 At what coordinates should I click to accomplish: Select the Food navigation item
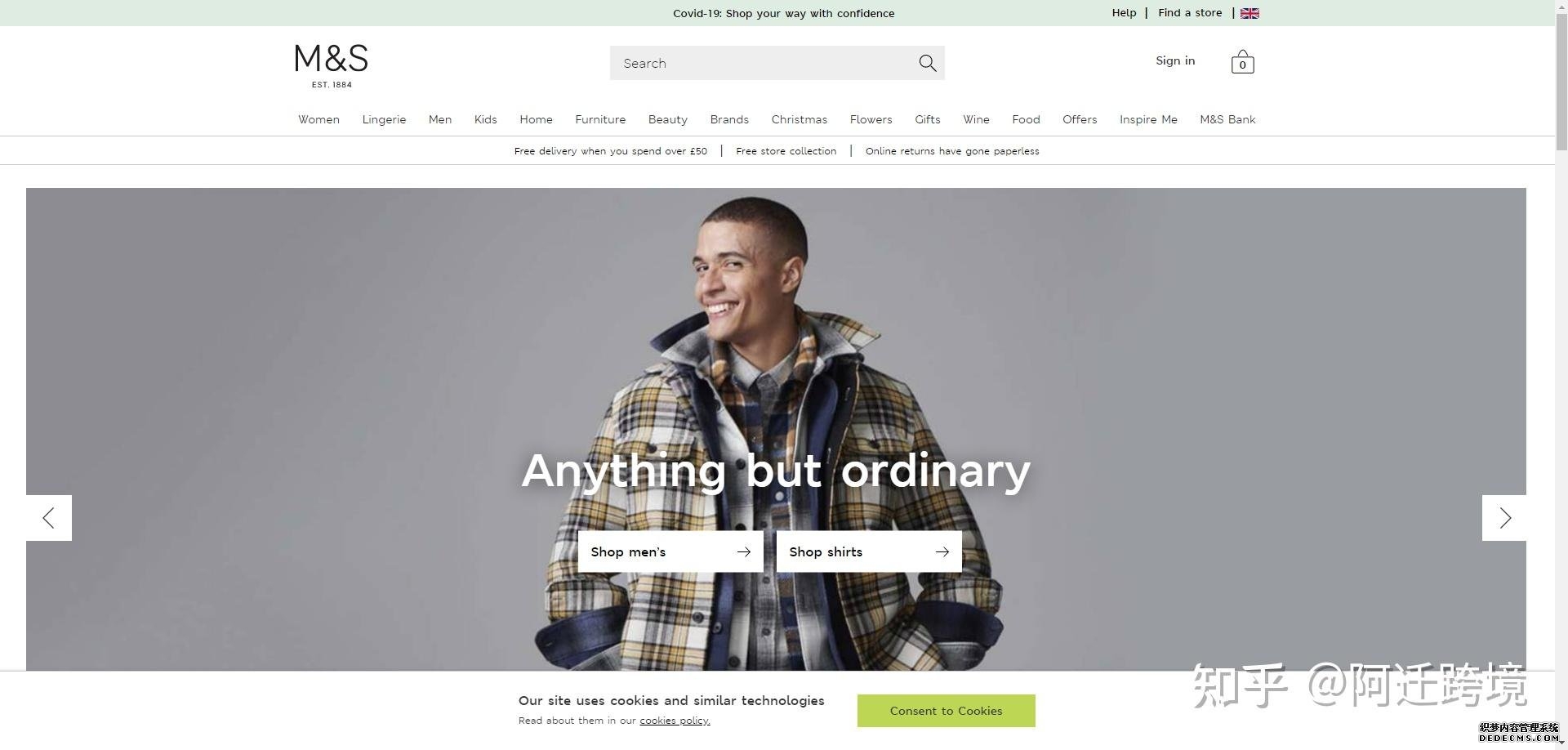pos(1026,119)
